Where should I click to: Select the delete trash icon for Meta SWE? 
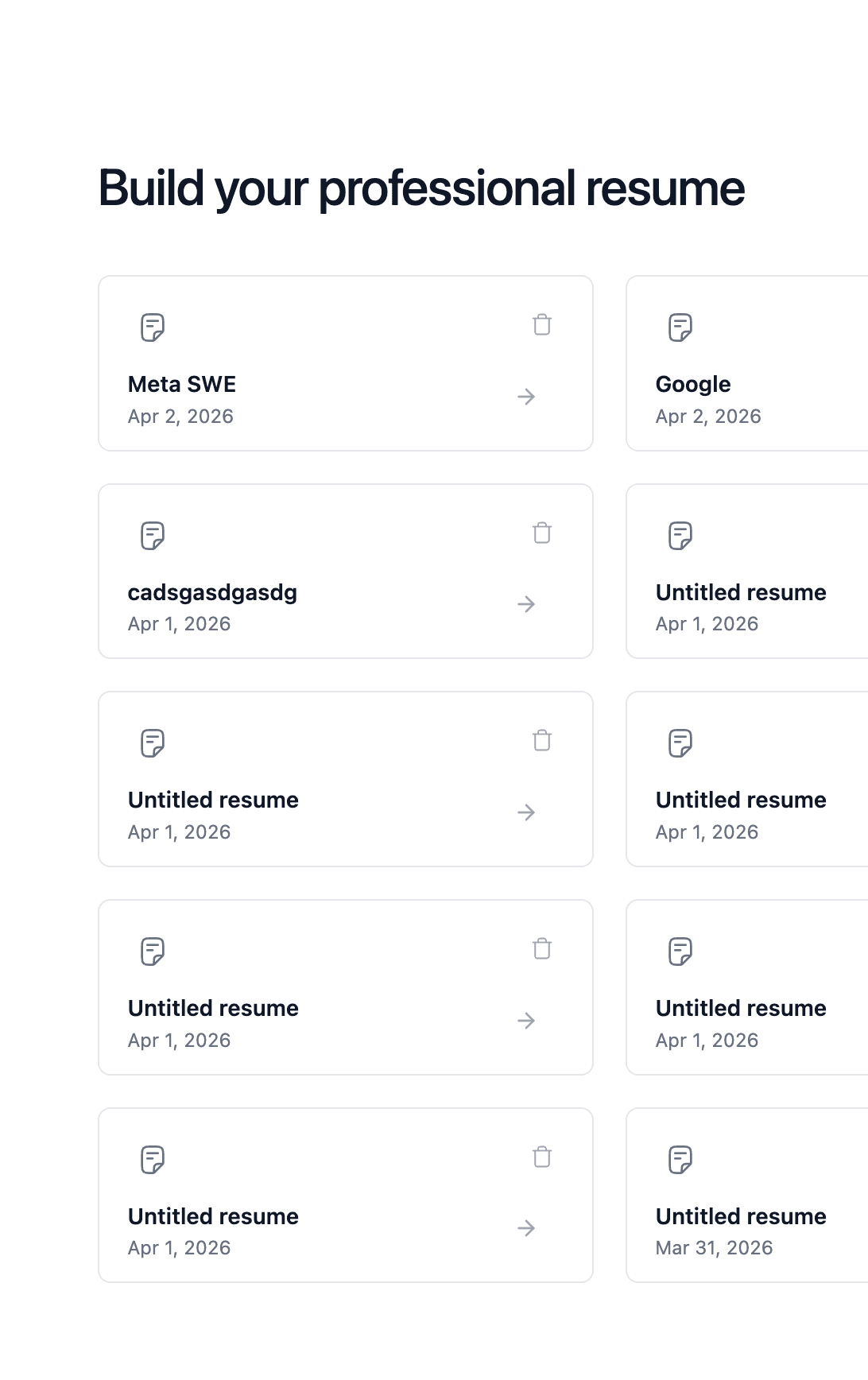pyautogui.click(x=542, y=325)
